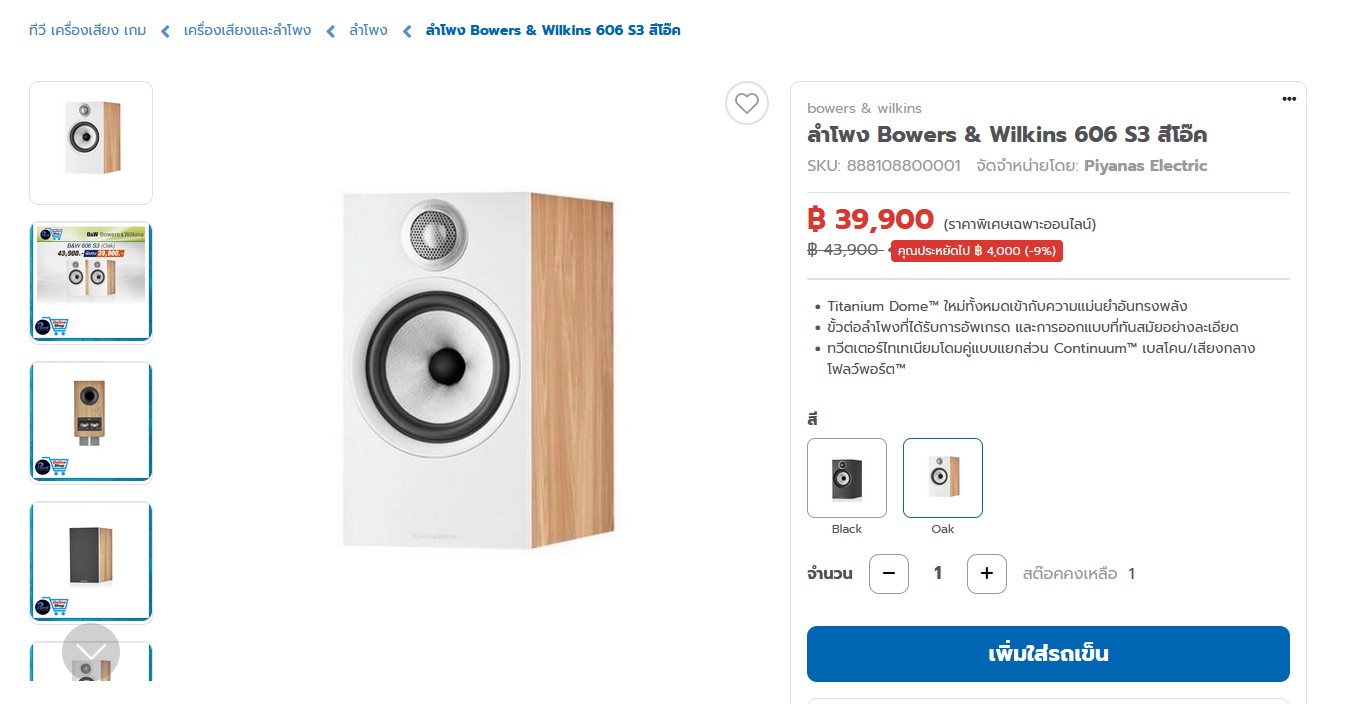Image resolution: width=1360 pixels, height=704 pixels.
Task: Click back chevron before ลำโพง breadcrumb
Action: click(x=330, y=31)
